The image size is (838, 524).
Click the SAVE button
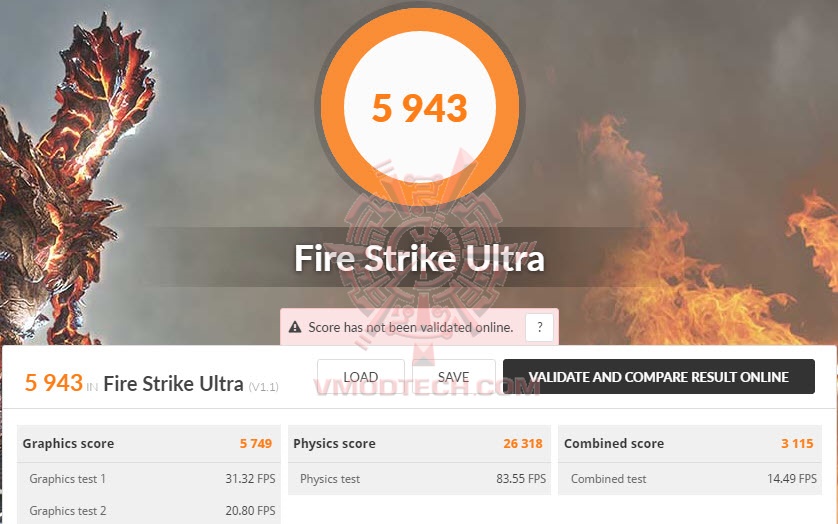click(453, 376)
